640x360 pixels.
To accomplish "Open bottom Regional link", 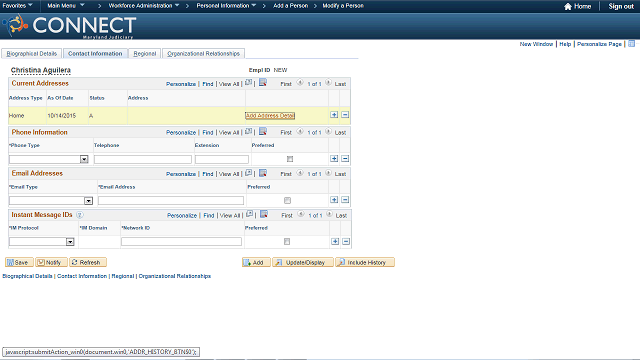I will (123, 276).
